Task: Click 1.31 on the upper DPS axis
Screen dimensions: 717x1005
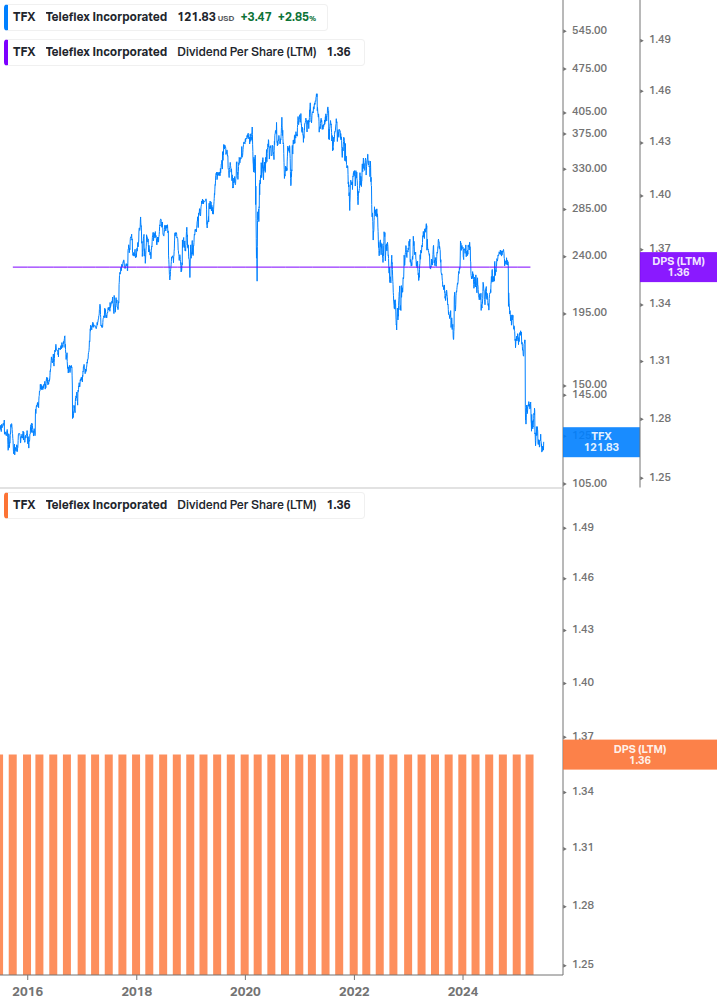Action: click(660, 361)
